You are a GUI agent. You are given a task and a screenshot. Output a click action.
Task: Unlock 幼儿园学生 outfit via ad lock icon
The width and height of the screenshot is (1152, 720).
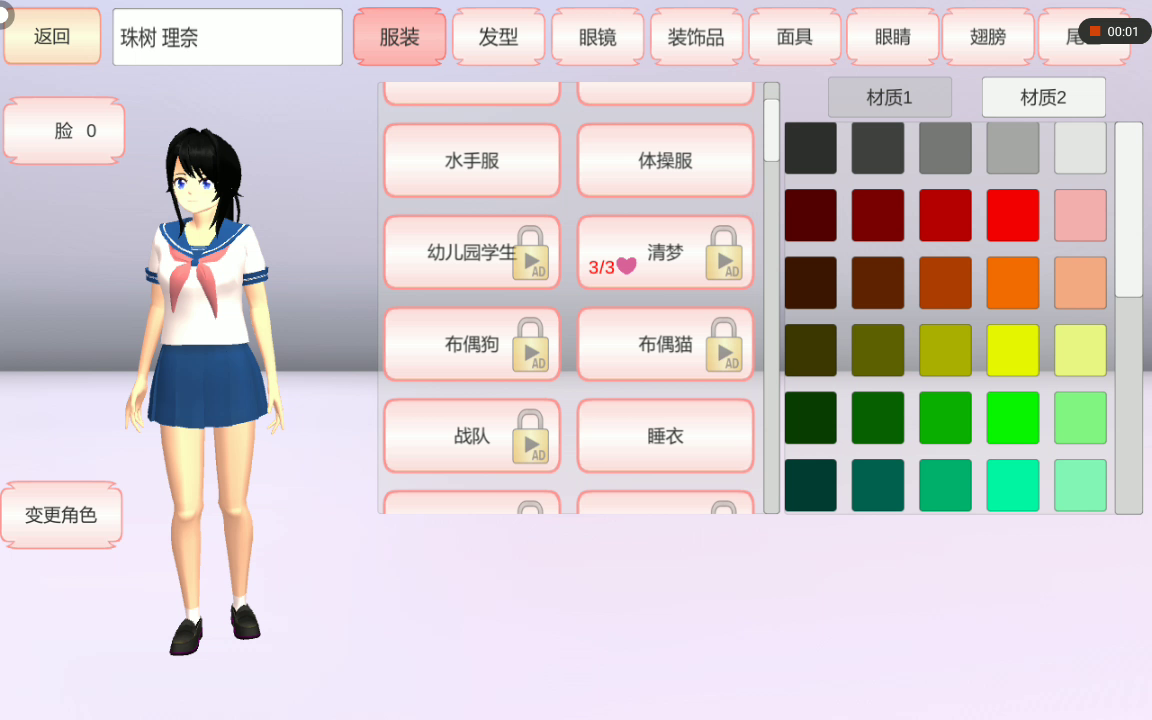[x=530, y=253]
